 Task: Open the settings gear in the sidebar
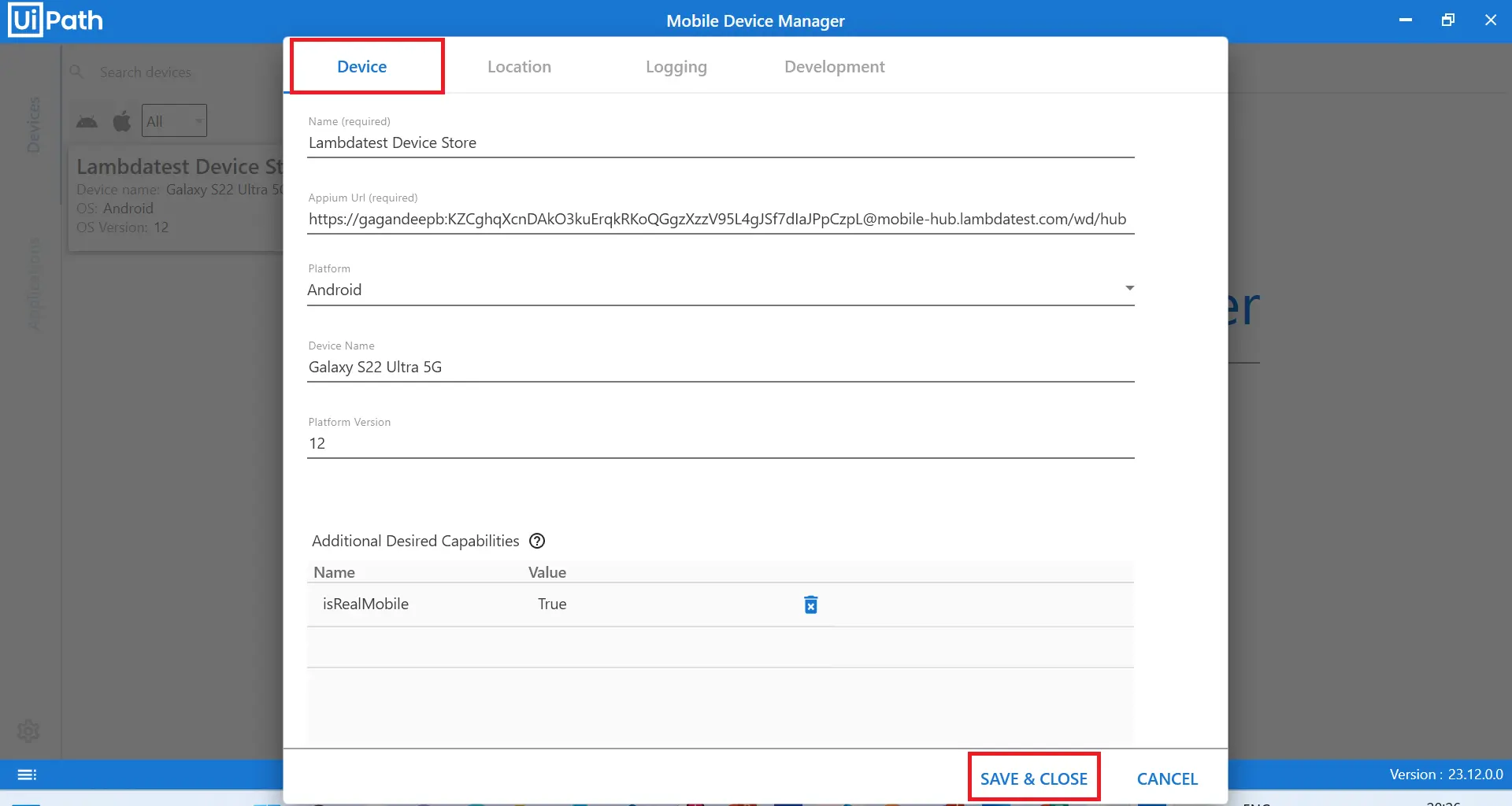point(28,731)
